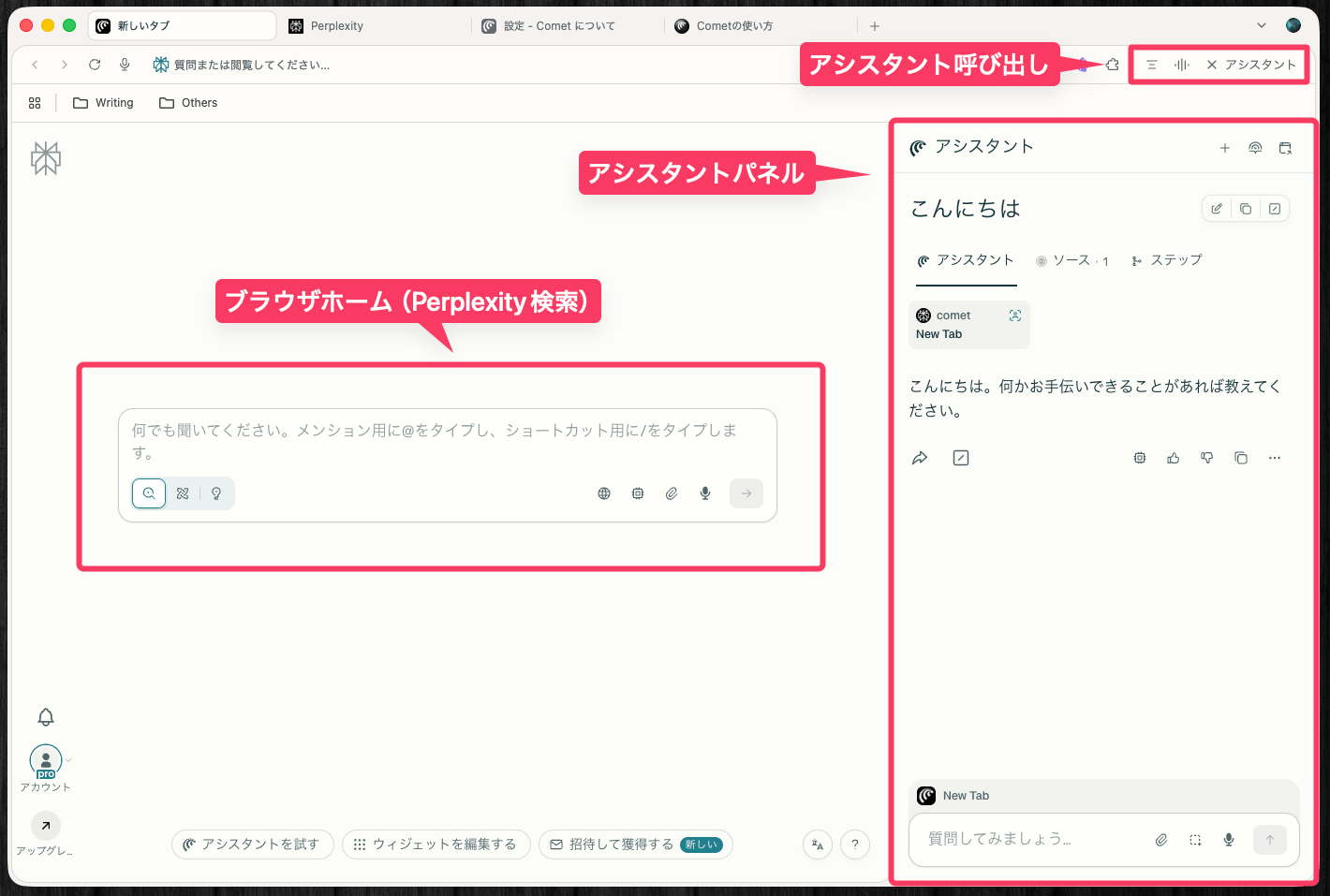Click the paperclip attach icon in search box
This screenshot has width=1330, height=896.
(672, 493)
